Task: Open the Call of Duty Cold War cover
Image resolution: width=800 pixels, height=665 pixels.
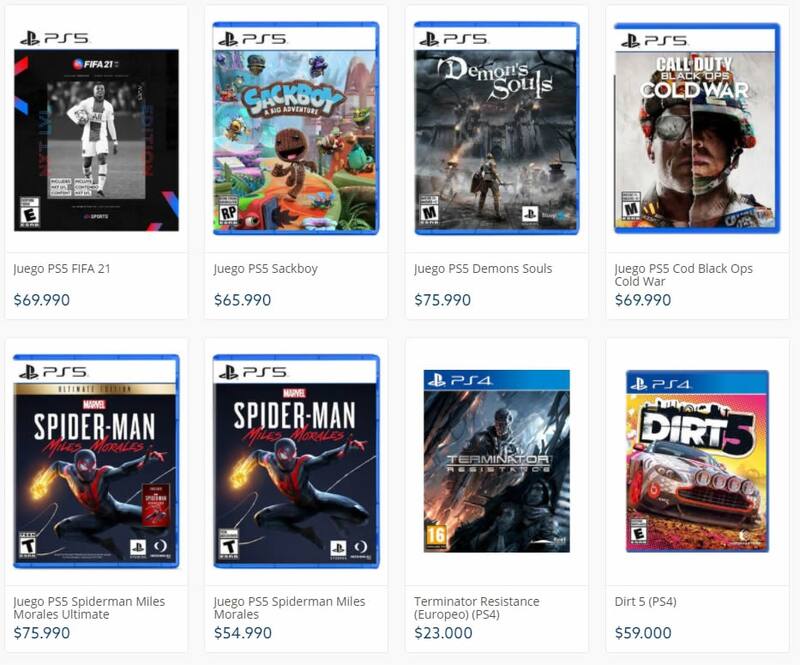Action: [x=696, y=128]
